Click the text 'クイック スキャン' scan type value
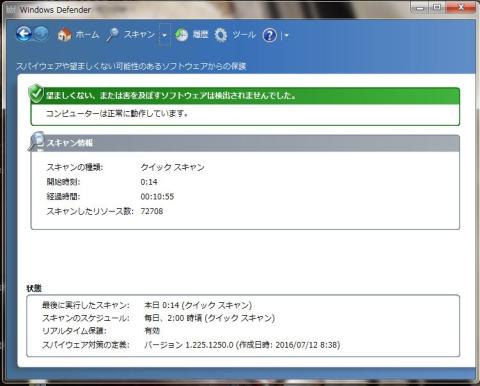The image size is (480, 386). point(172,167)
